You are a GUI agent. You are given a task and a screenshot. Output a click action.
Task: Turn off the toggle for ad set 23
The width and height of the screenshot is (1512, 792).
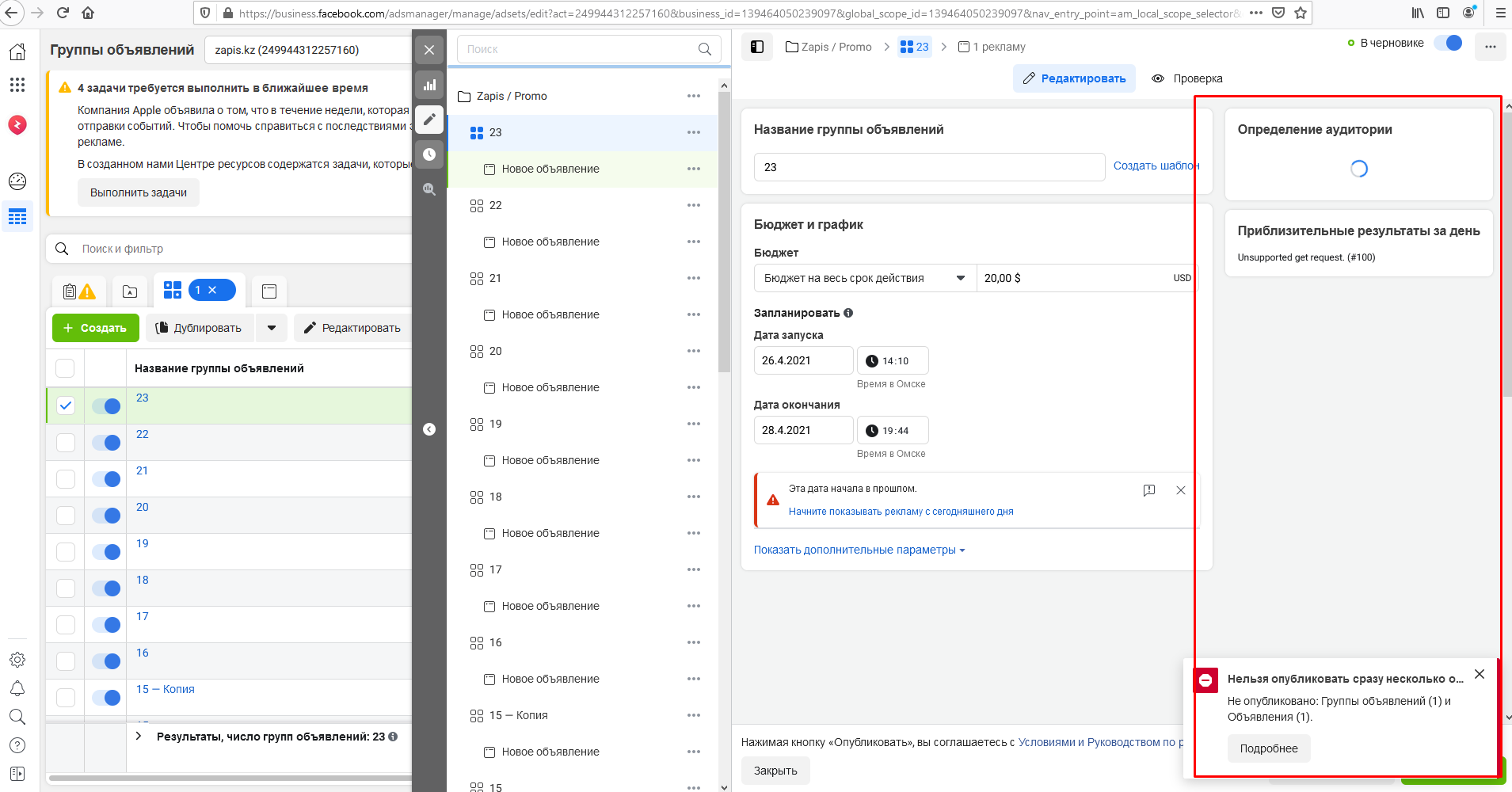[106, 406]
